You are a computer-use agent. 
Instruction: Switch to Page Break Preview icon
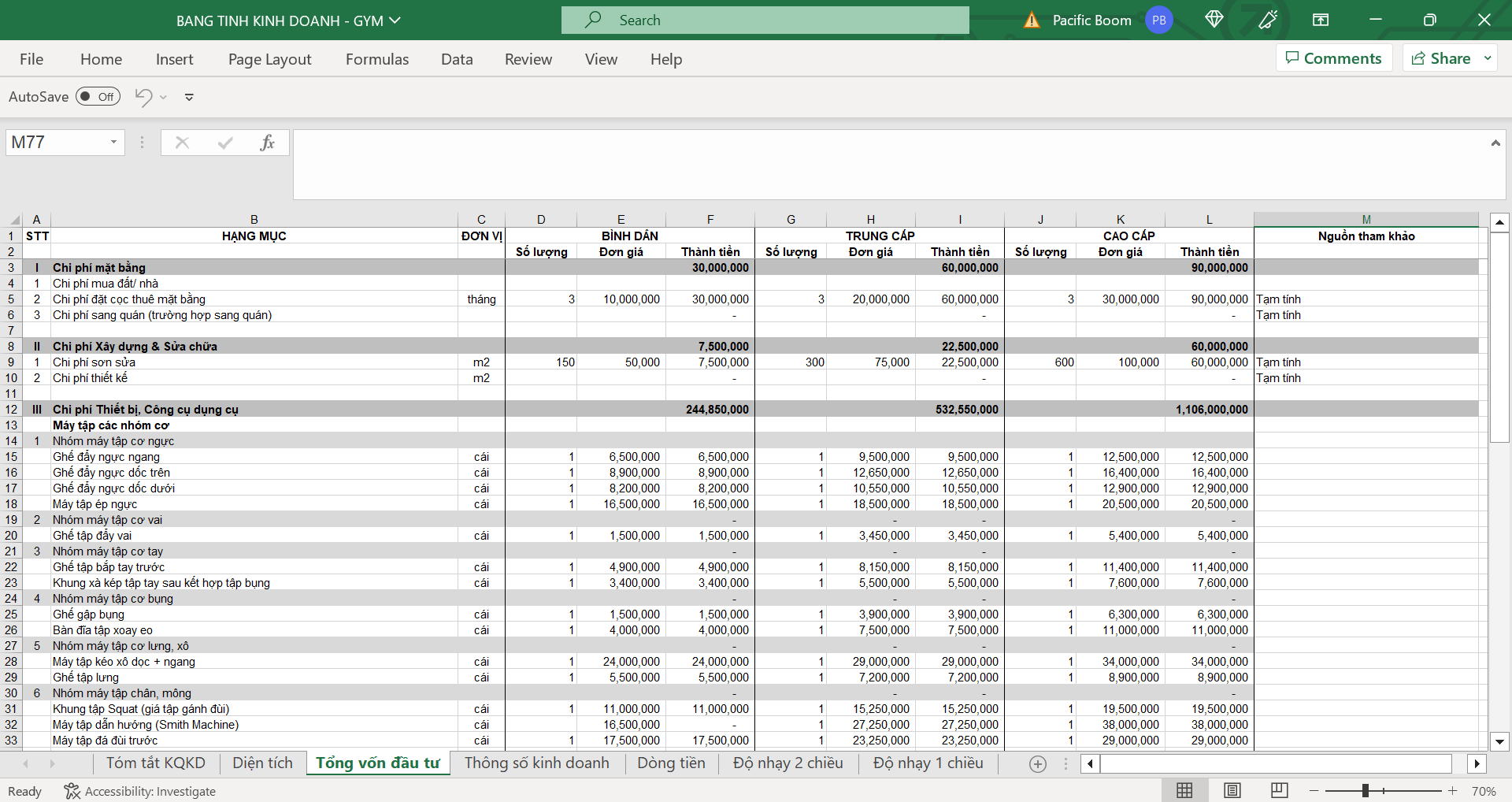coord(1279,790)
